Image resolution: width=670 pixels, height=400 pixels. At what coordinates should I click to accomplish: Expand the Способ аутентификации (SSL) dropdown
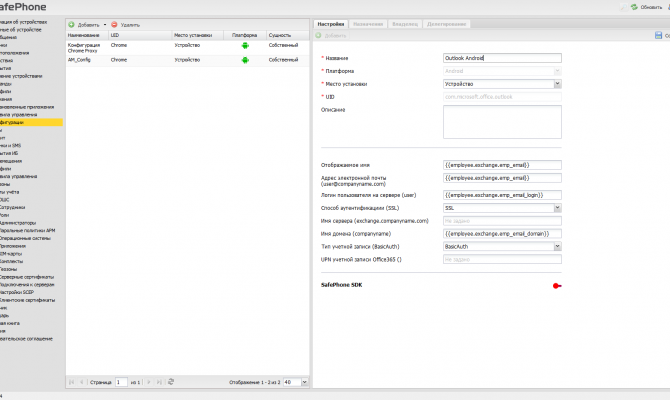pyautogui.click(x=557, y=208)
